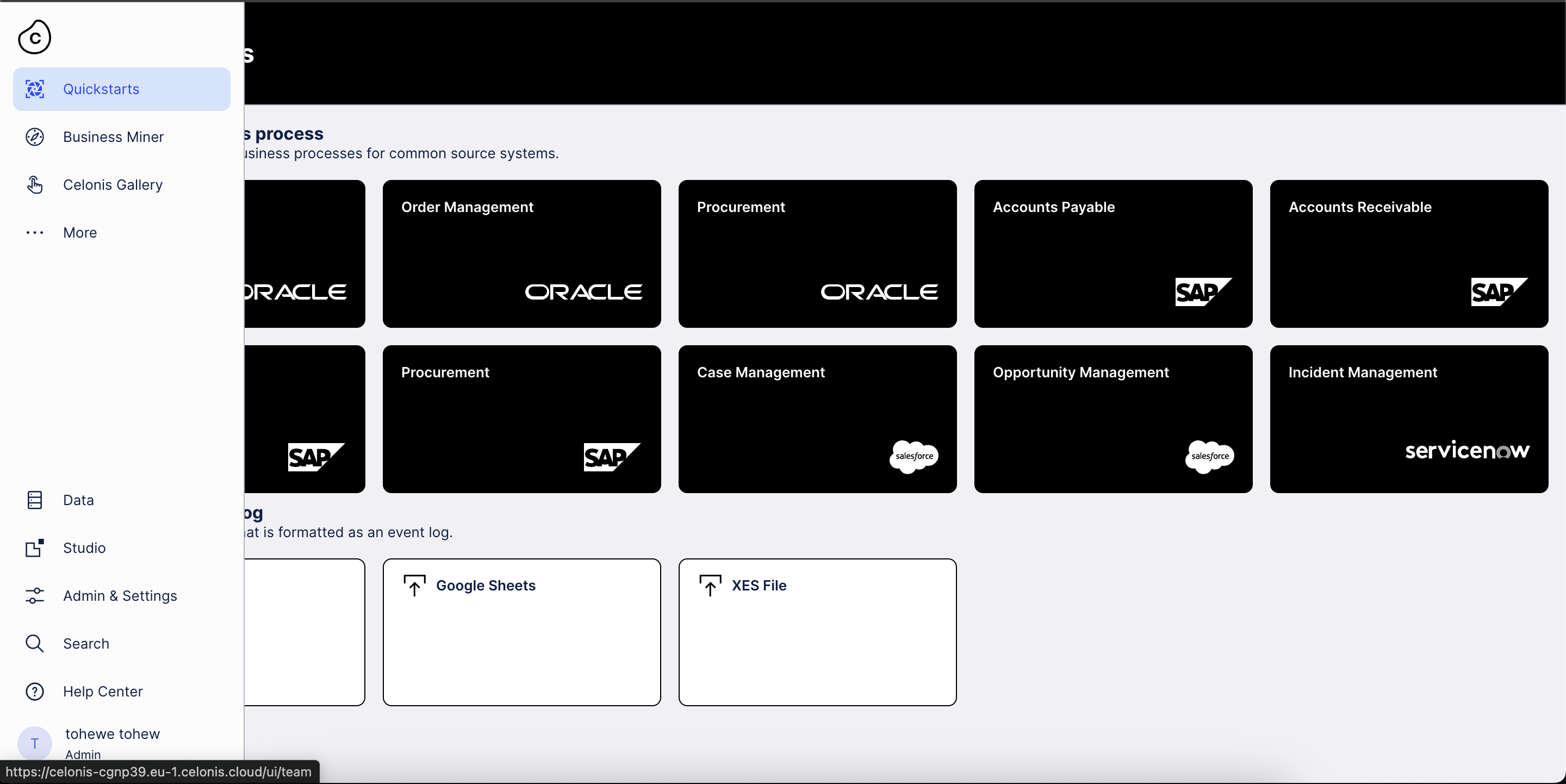Click the Salesforce logo on Case Management
This screenshot has width=1566, height=784.
pos(913,456)
